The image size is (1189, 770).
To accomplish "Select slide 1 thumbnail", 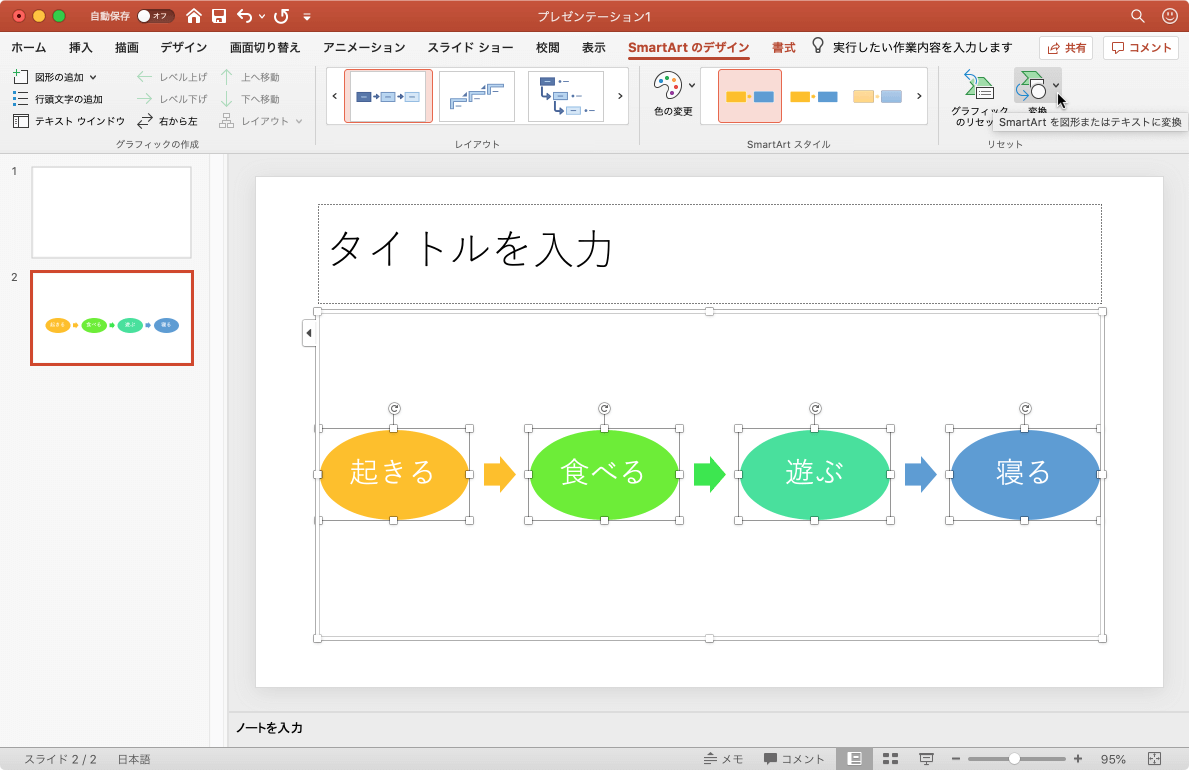I will pyautogui.click(x=111, y=212).
